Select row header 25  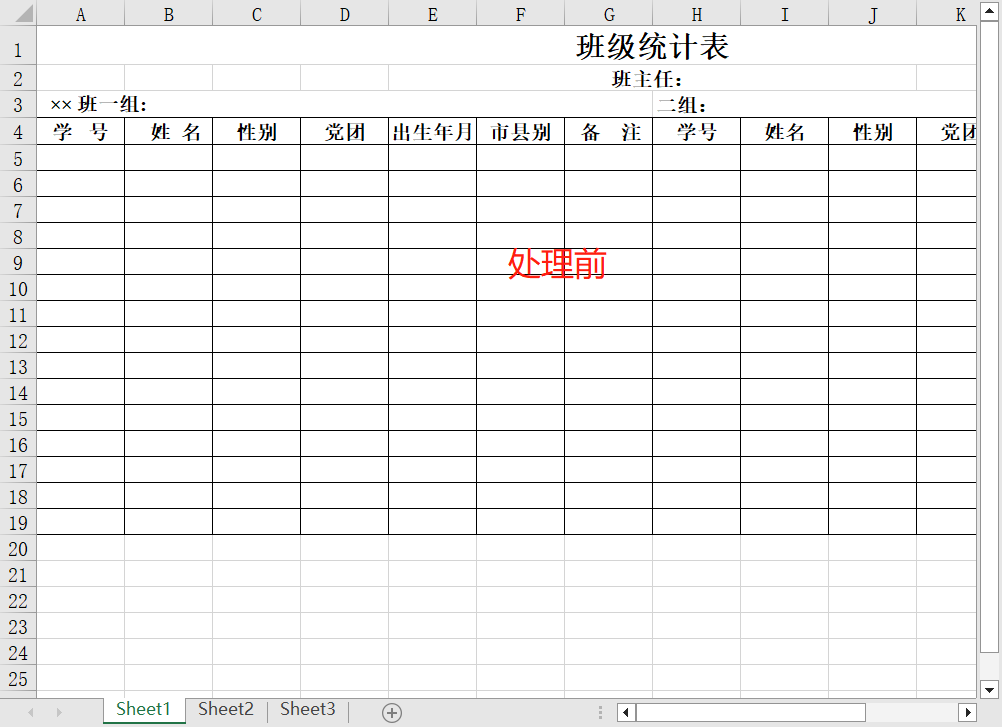pyautogui.click(x=17, y=679)
